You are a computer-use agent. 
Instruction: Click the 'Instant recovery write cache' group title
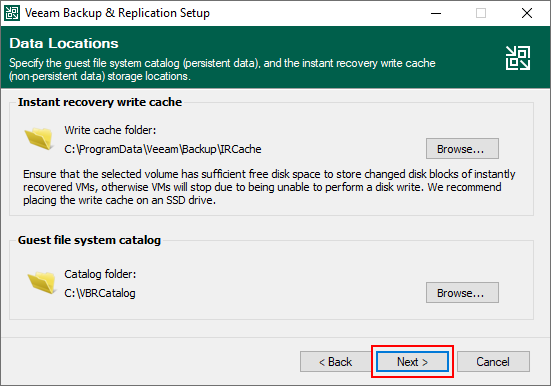click(x=100, y=102)
